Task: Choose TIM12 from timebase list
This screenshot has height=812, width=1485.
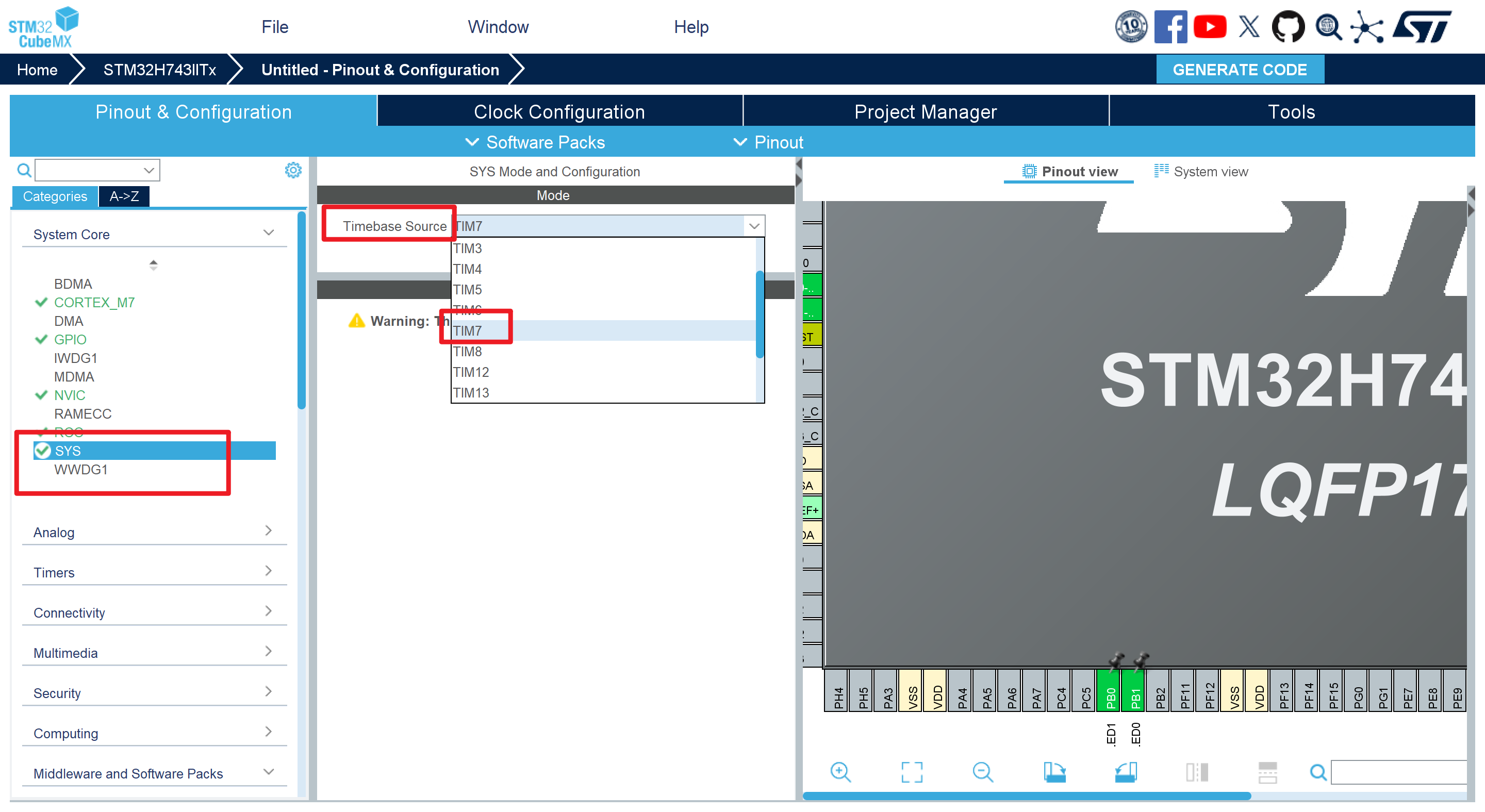Action: click(x=604, y=372)
